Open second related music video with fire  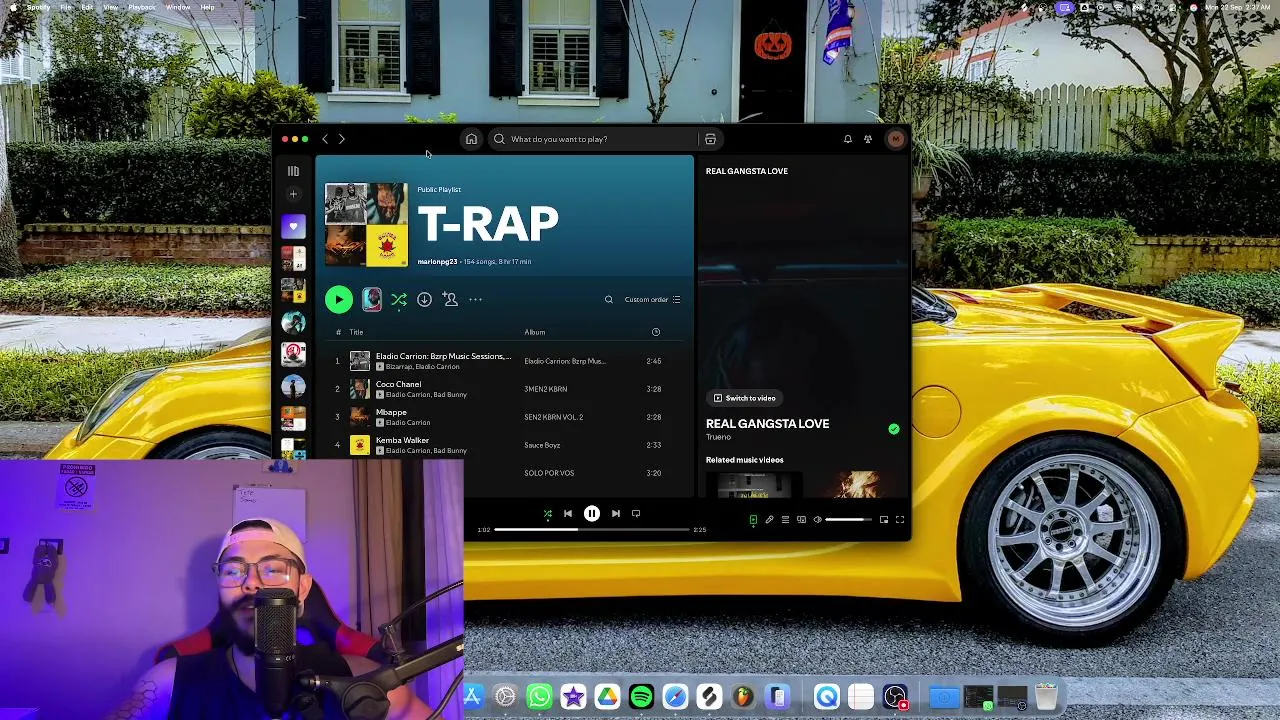[856, 485]
